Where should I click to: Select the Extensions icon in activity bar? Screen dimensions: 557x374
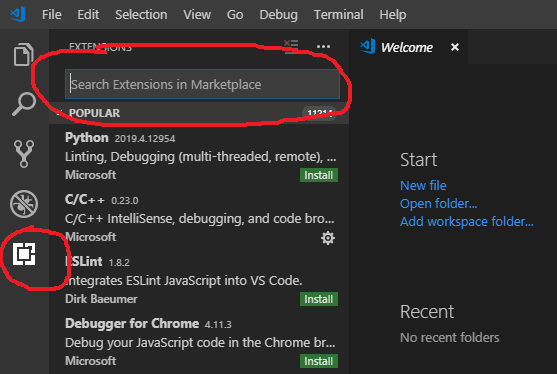click(24, 254)
